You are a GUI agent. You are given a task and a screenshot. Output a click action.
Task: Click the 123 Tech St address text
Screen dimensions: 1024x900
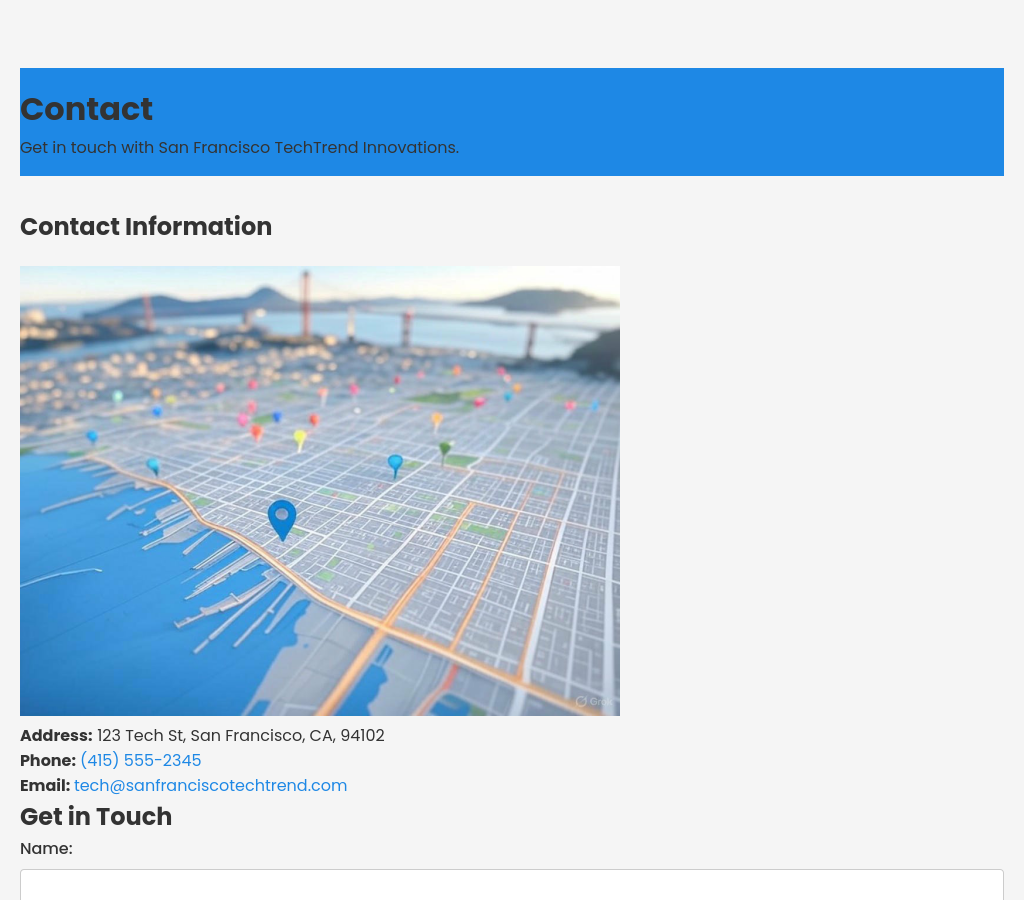[x=240, y=736]
